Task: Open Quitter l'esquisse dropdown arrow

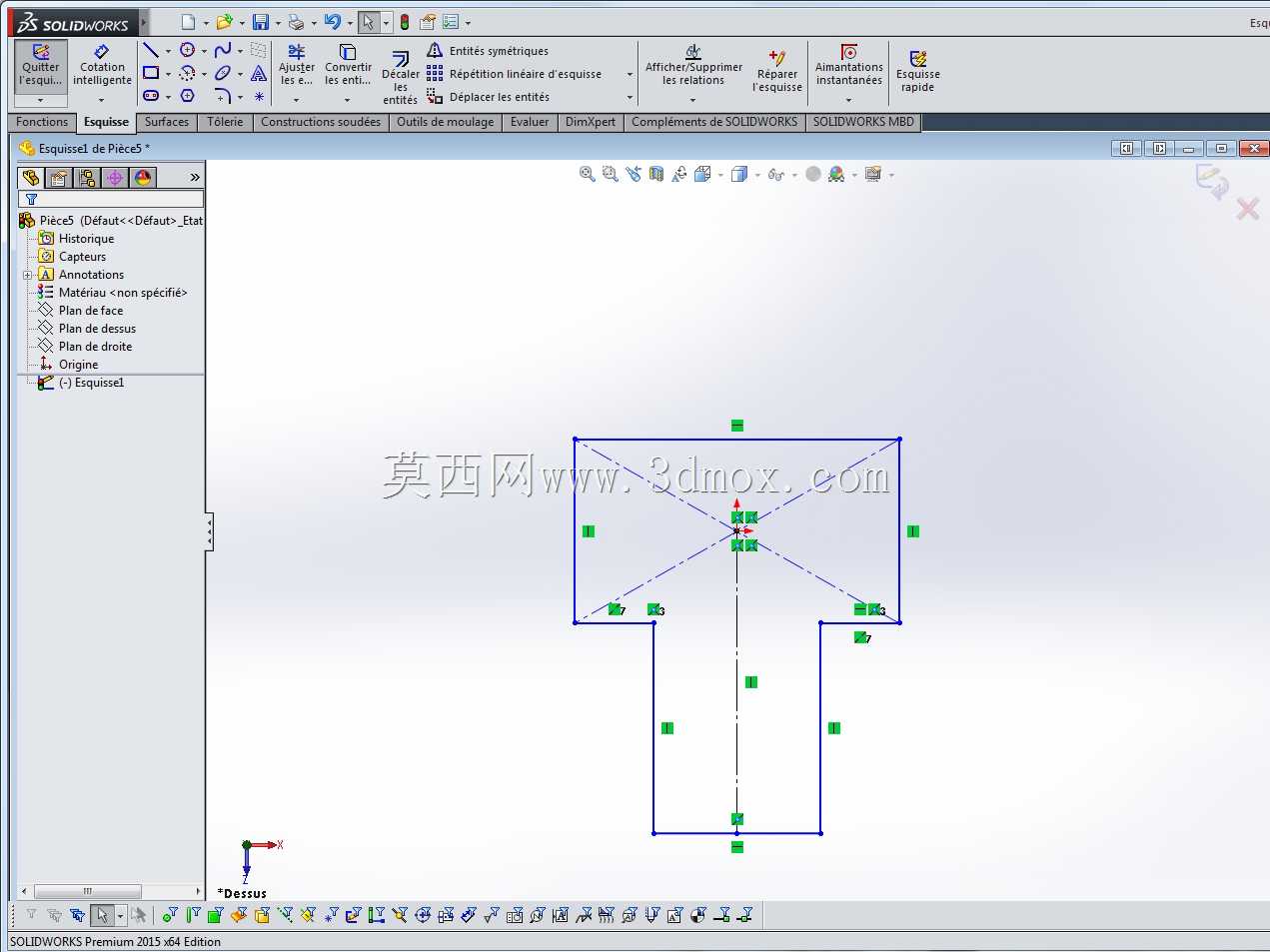Action: [x=41, y=100]
